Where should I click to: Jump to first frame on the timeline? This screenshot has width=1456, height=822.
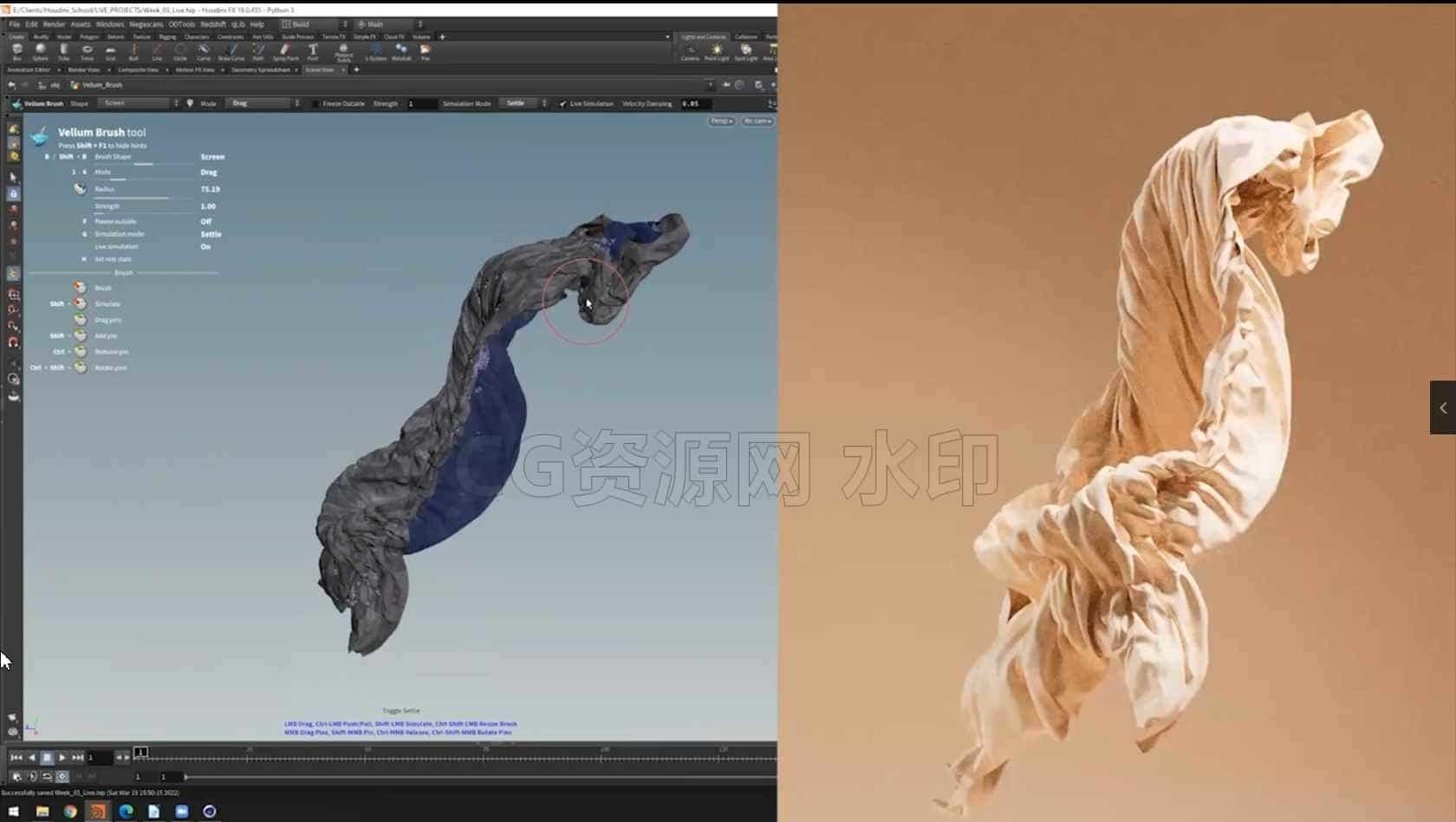tap(16, 758)
